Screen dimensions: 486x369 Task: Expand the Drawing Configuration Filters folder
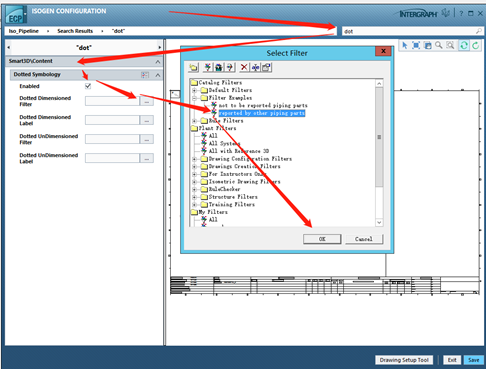194,159
